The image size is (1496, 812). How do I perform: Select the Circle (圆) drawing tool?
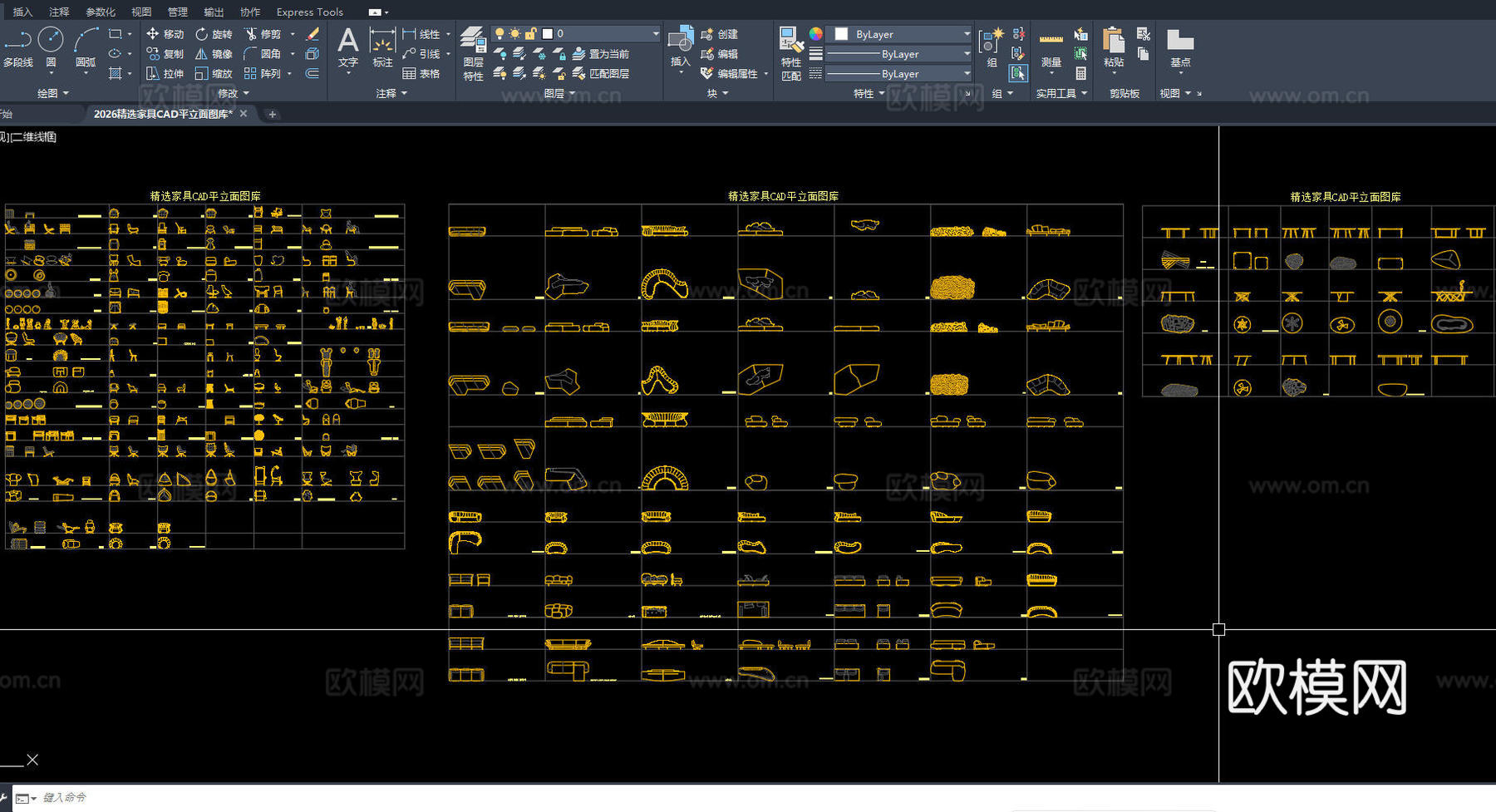pos(51,48)
